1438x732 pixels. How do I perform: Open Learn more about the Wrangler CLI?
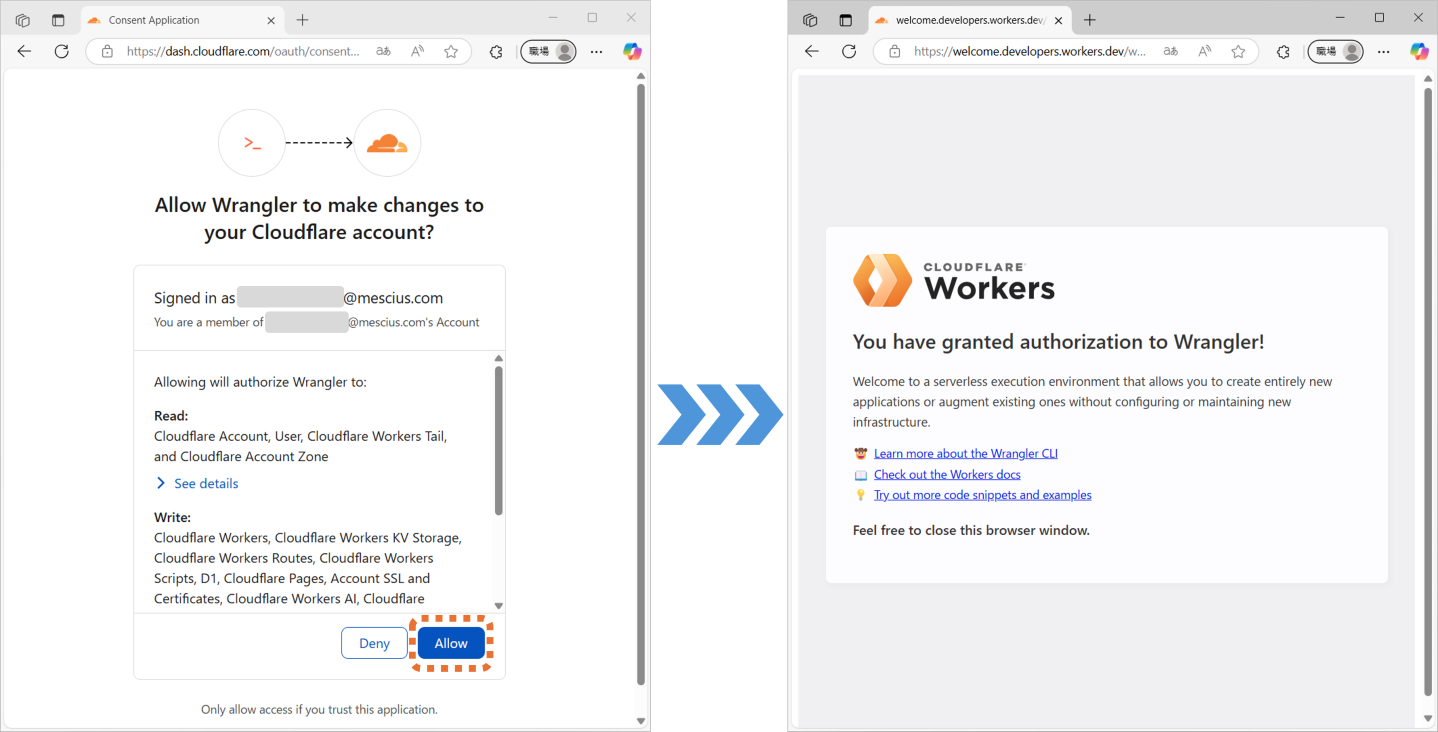coord(966,453)
